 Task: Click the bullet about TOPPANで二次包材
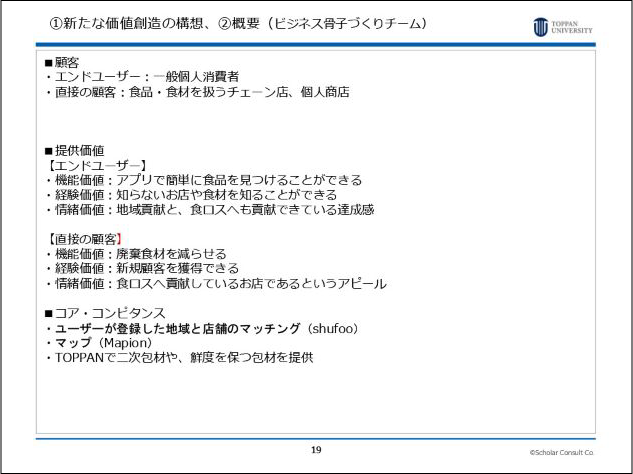click(x=179, y=357)
